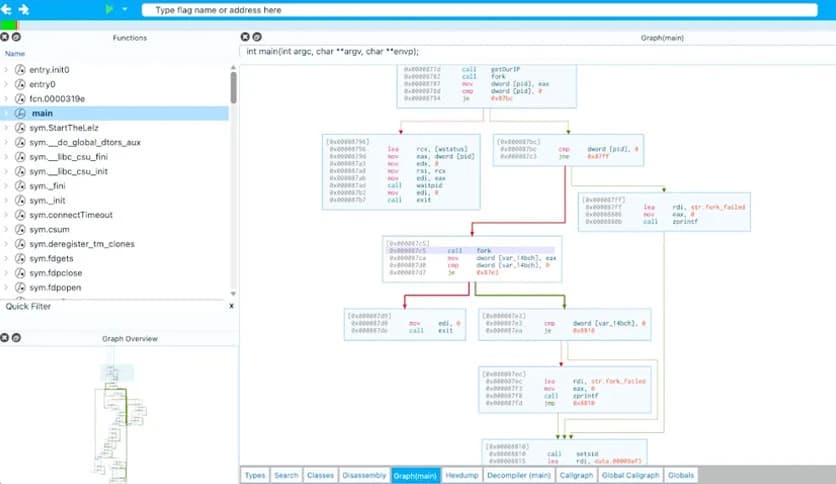Close the Functions panel with its X icon
The image size is (836, 484).
point(5,37)
